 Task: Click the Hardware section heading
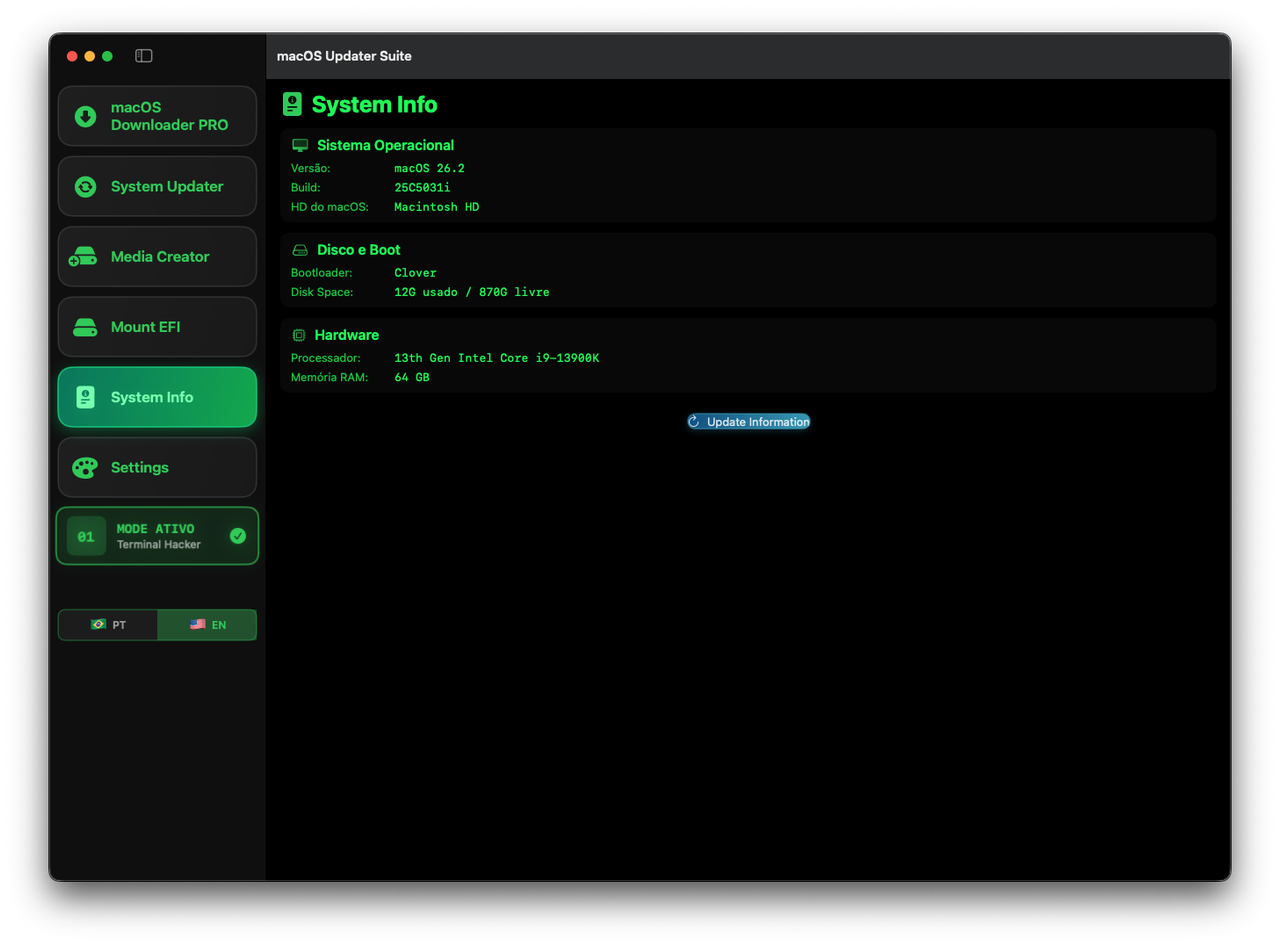tap(347, 335)
